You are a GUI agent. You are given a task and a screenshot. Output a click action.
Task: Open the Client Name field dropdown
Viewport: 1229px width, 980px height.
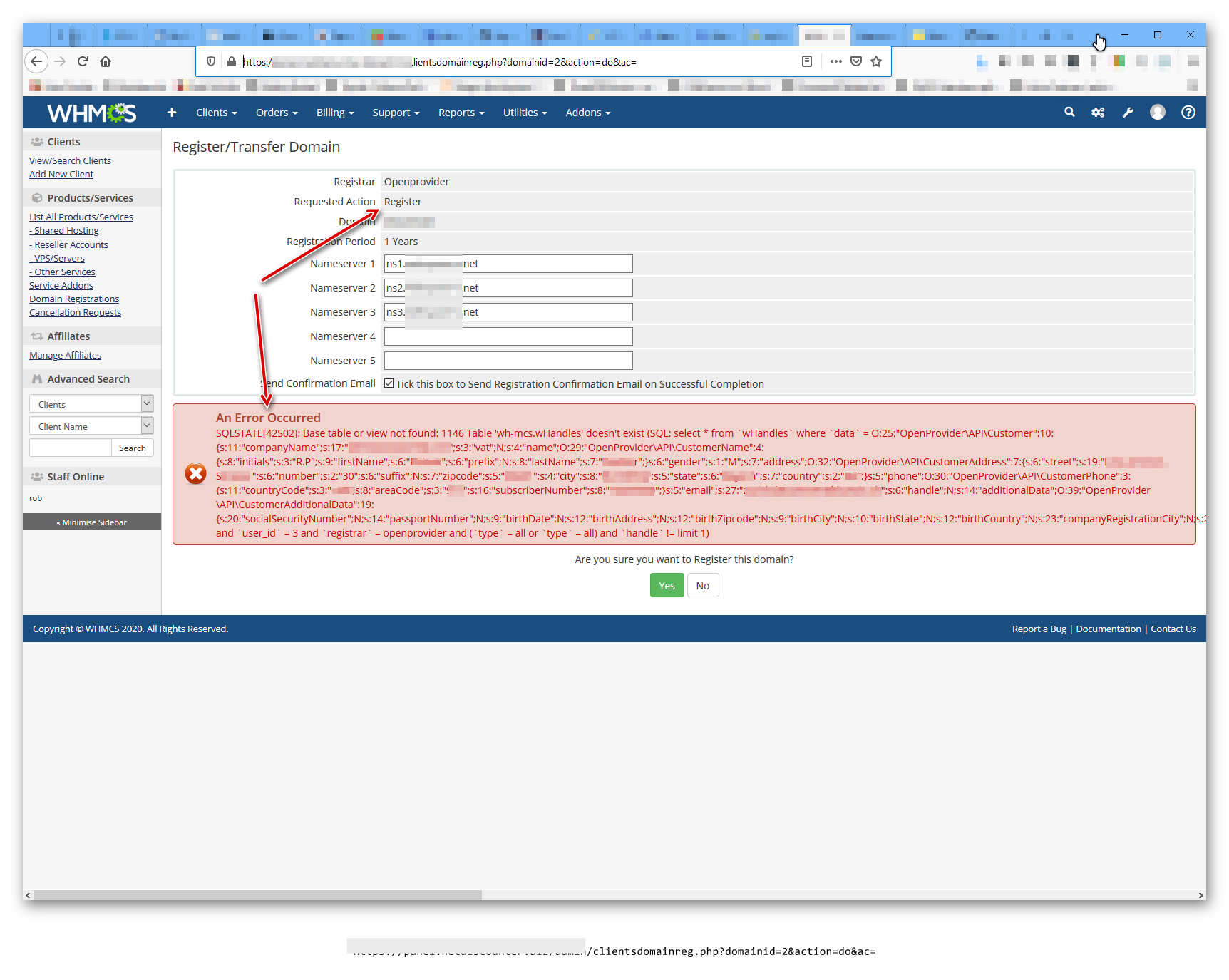pyautogui.click(x=147, y=425)
